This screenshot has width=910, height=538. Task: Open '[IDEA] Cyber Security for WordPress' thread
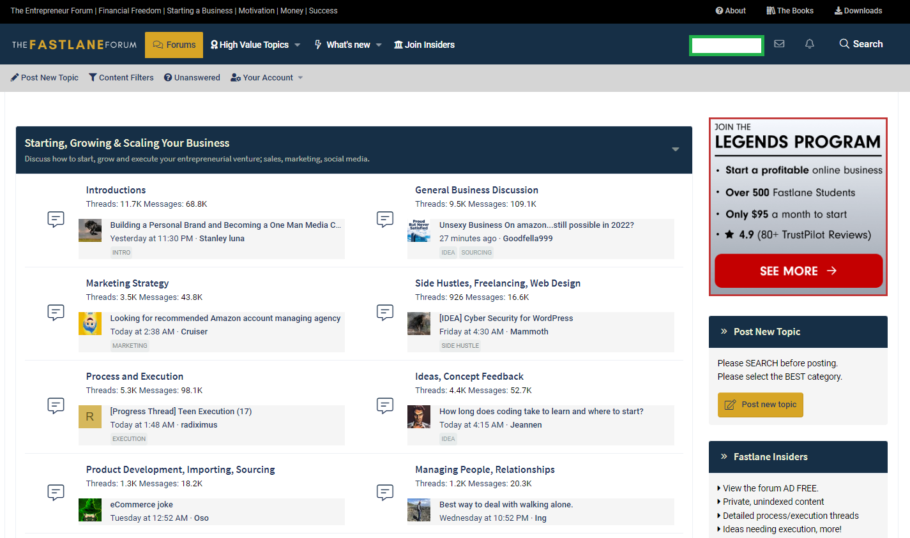pyautogui.click(x=506, y=318)
